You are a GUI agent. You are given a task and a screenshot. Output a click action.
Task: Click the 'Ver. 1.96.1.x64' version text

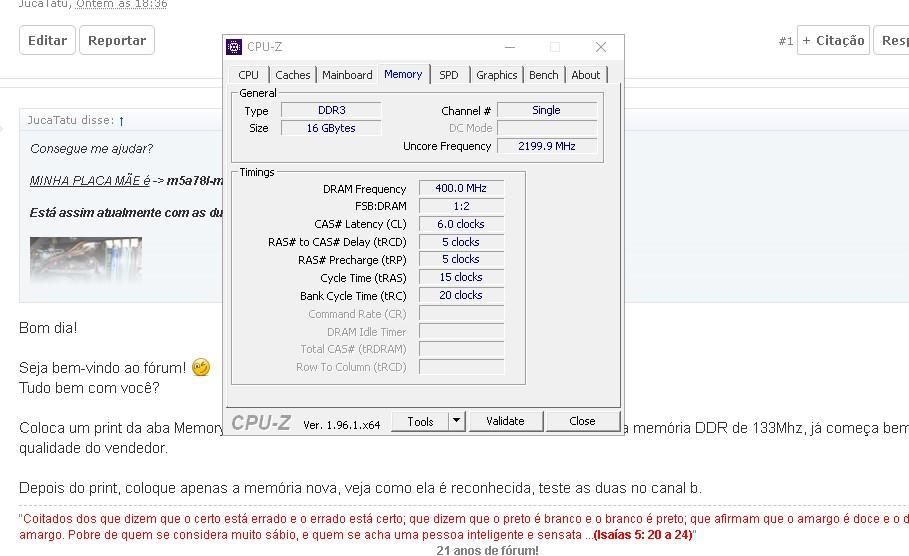click(x=341, y=425)
